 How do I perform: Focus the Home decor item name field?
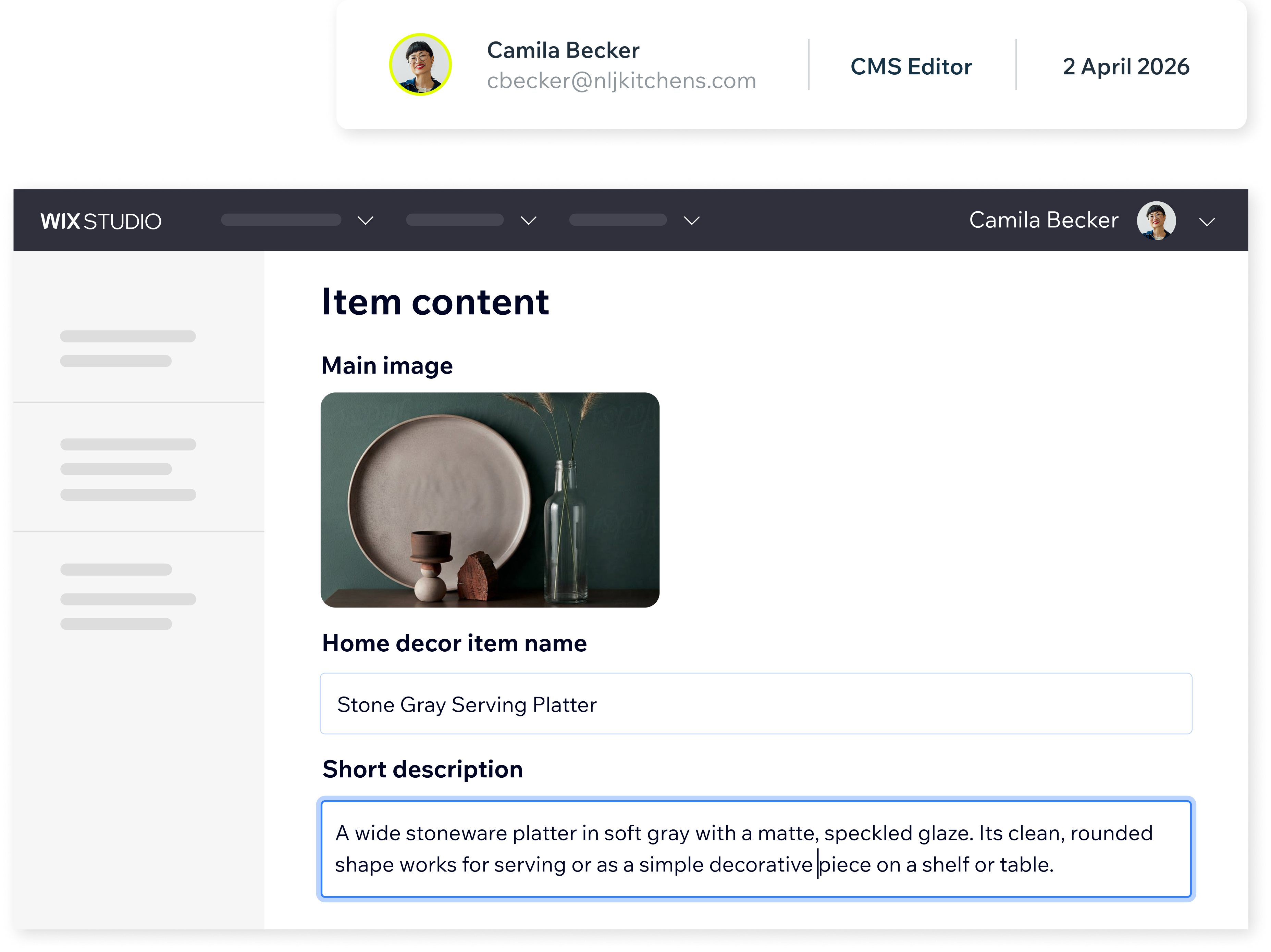(x=756, y=703)
